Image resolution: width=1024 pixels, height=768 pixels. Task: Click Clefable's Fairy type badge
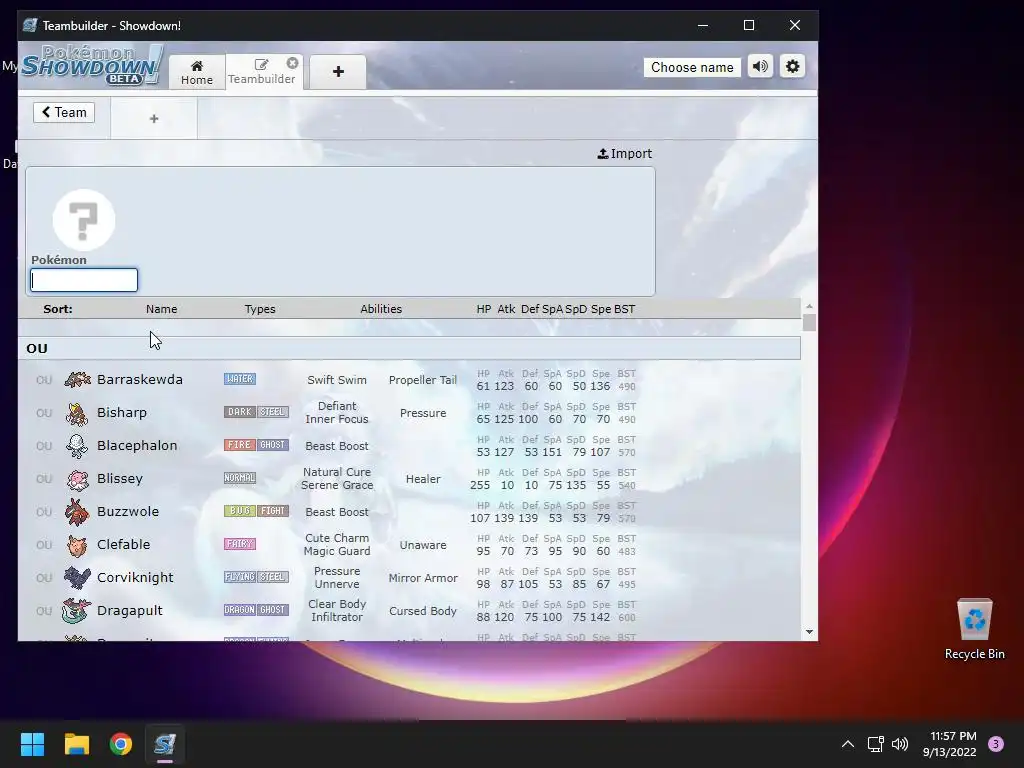[x=240, y=544]
